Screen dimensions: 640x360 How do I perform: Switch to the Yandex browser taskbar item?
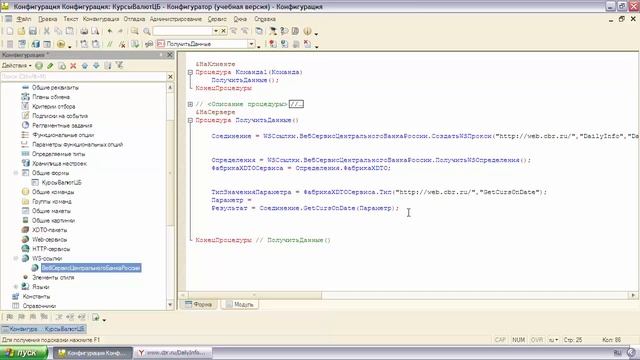173,353
